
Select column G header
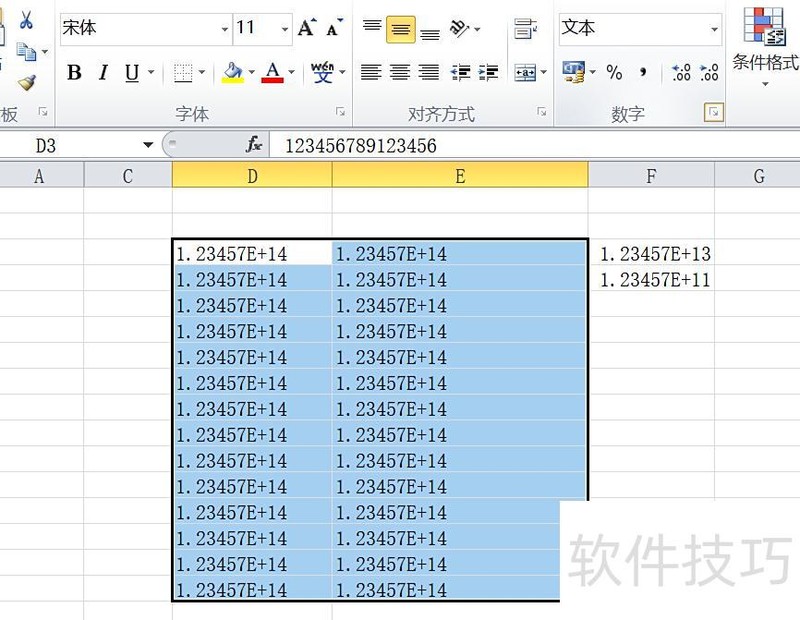coord(759,176)
